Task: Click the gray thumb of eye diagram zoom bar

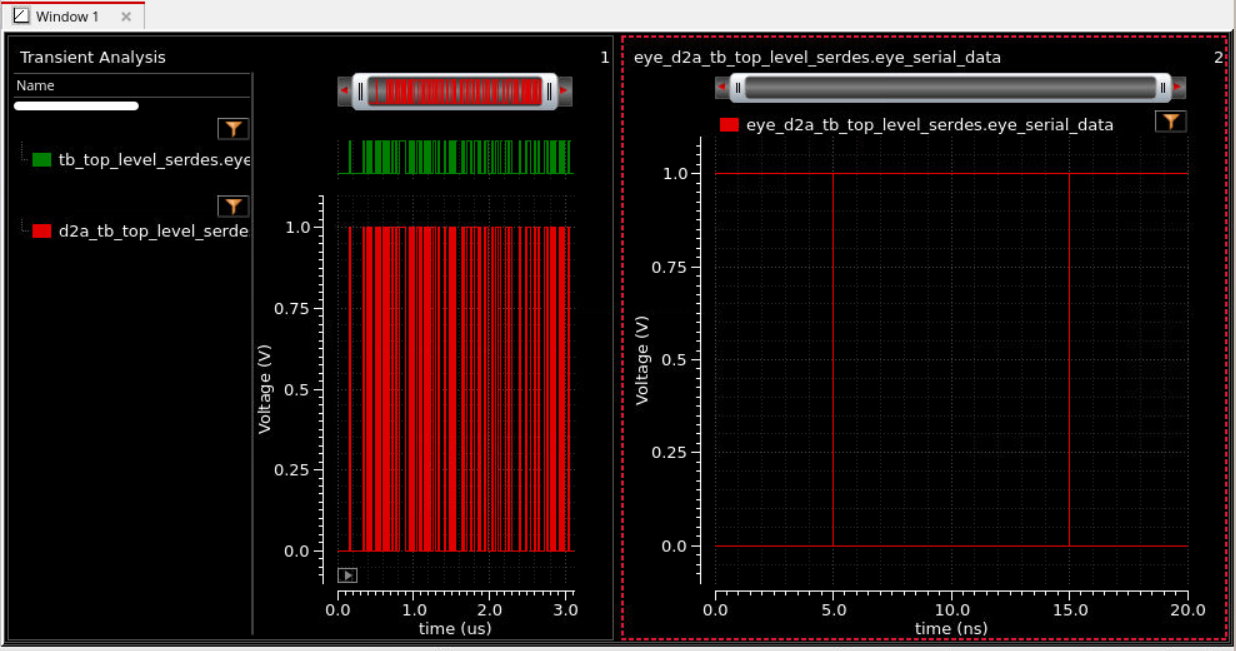Action: click(950, 88)
